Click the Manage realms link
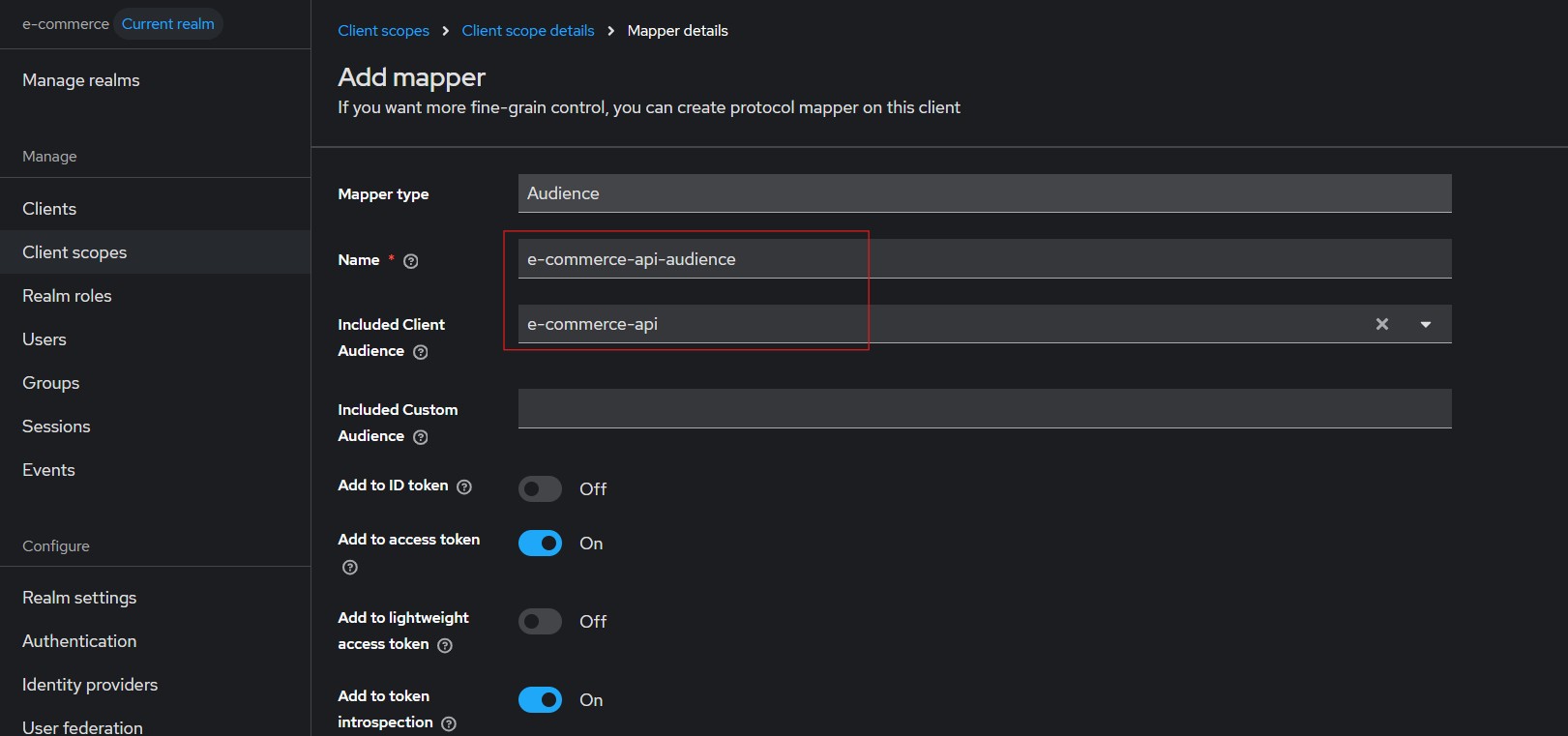 pos(81,80)
